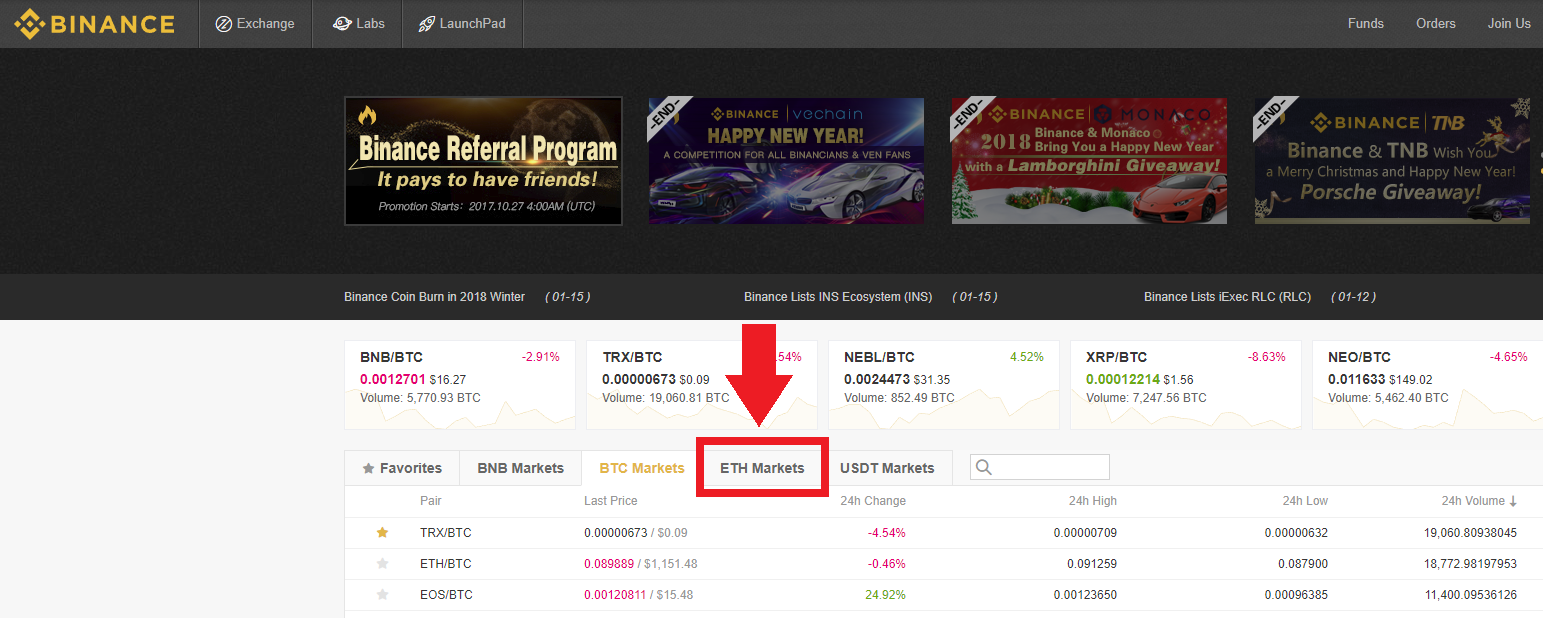Image resolution: width=1543 pixels, height=618 pixels.
Task: Click the Labs planet icon
Action: [343, 24]
